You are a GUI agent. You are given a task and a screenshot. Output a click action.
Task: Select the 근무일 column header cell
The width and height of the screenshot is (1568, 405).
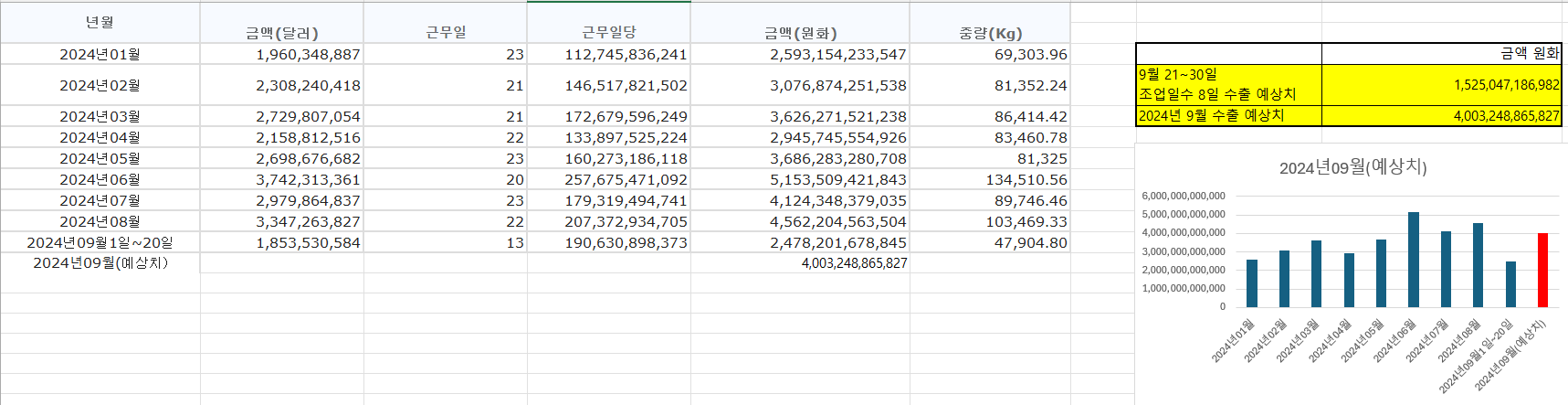446,23
